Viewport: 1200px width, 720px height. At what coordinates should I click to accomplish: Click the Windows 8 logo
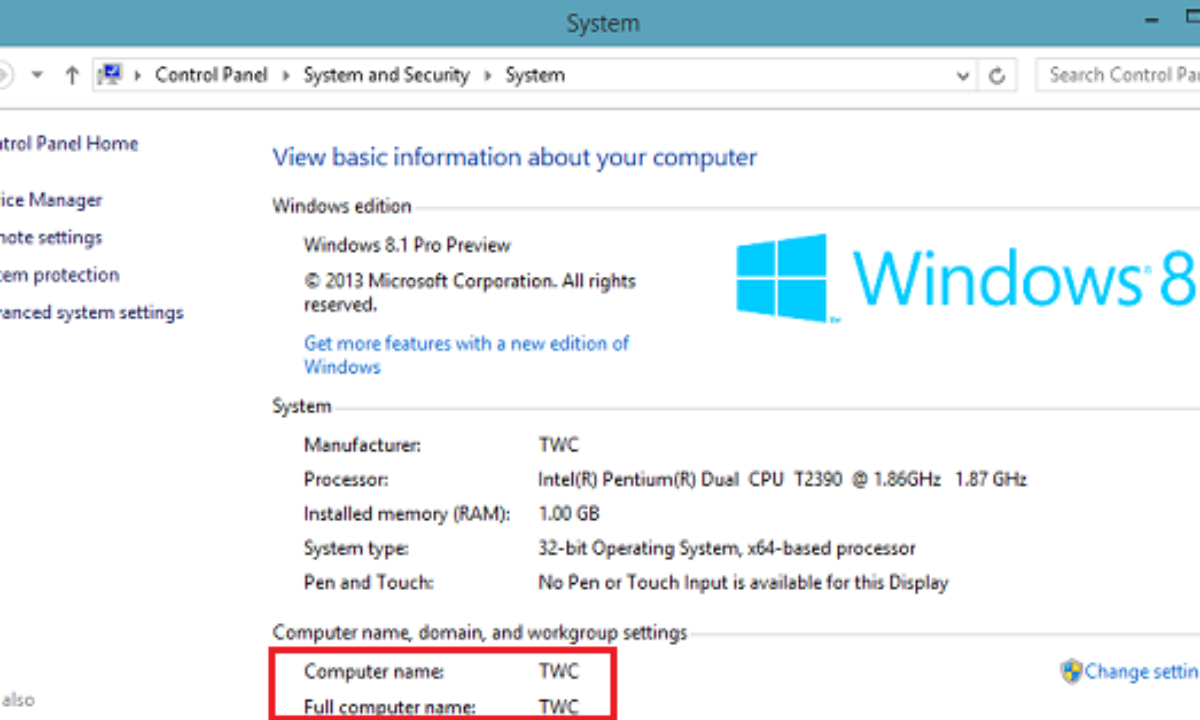tap(782, 277)
